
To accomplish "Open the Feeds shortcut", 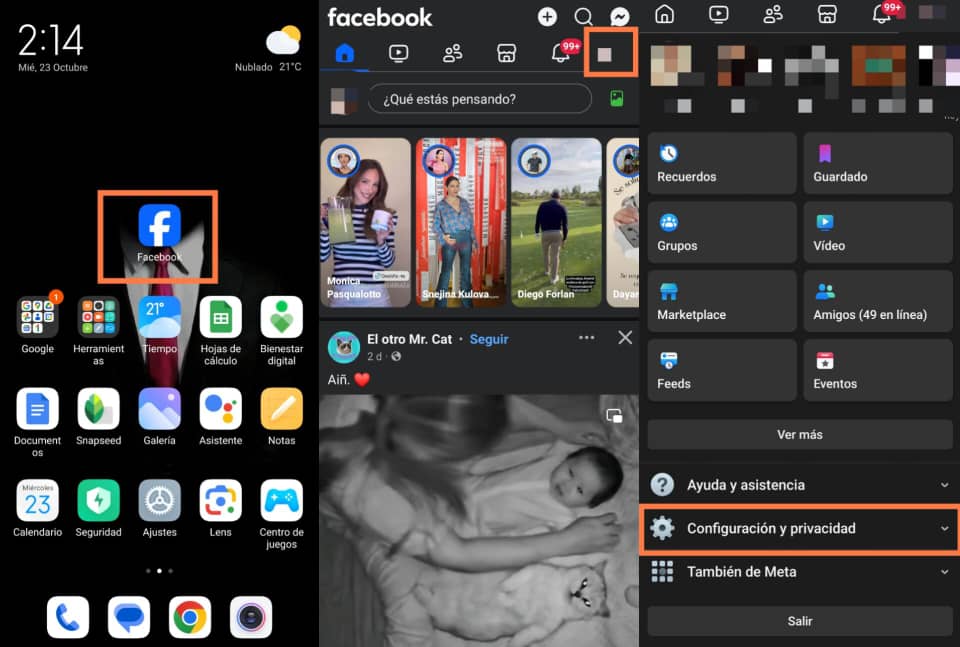I will pos(722,370).
